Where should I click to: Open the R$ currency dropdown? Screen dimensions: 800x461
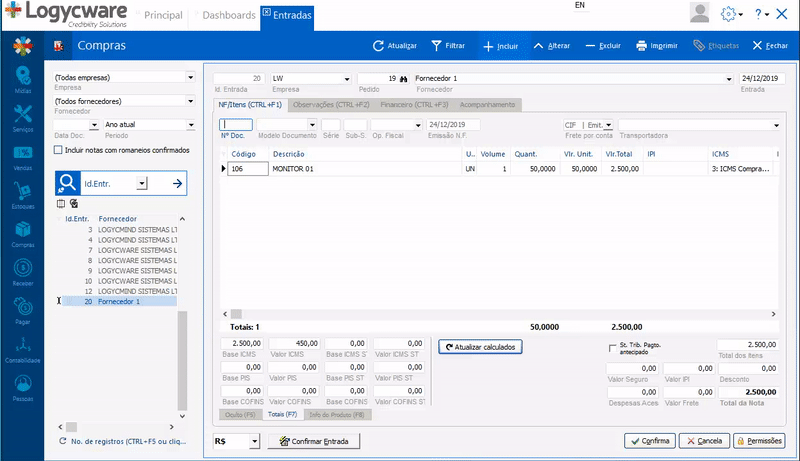(x=254, y=441)
